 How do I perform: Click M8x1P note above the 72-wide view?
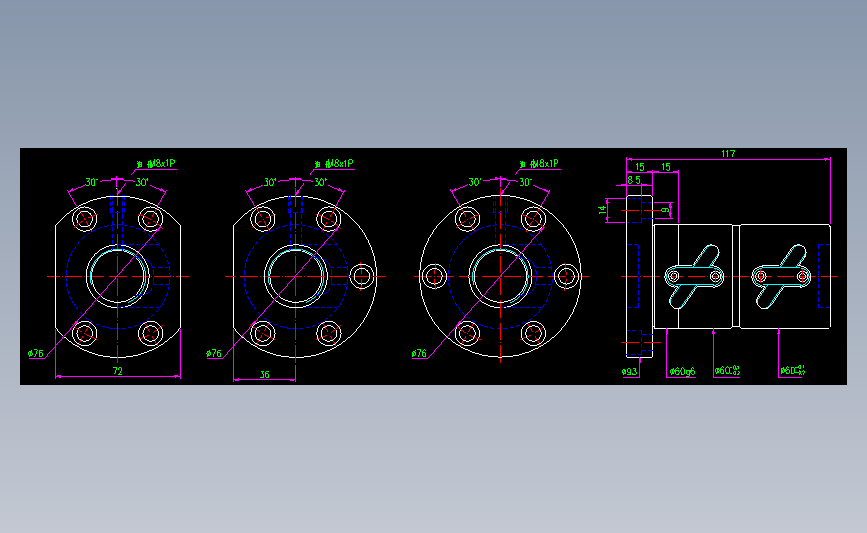click(156, 164)
